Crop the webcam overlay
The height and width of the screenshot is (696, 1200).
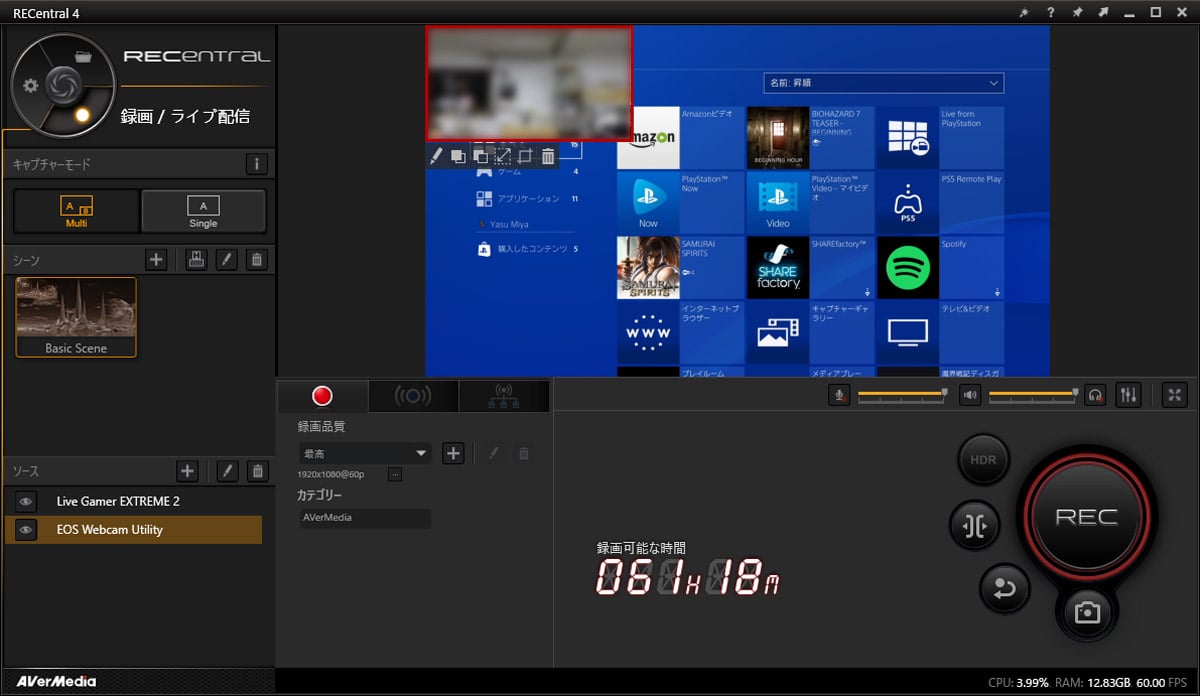[x=525, y=156]
